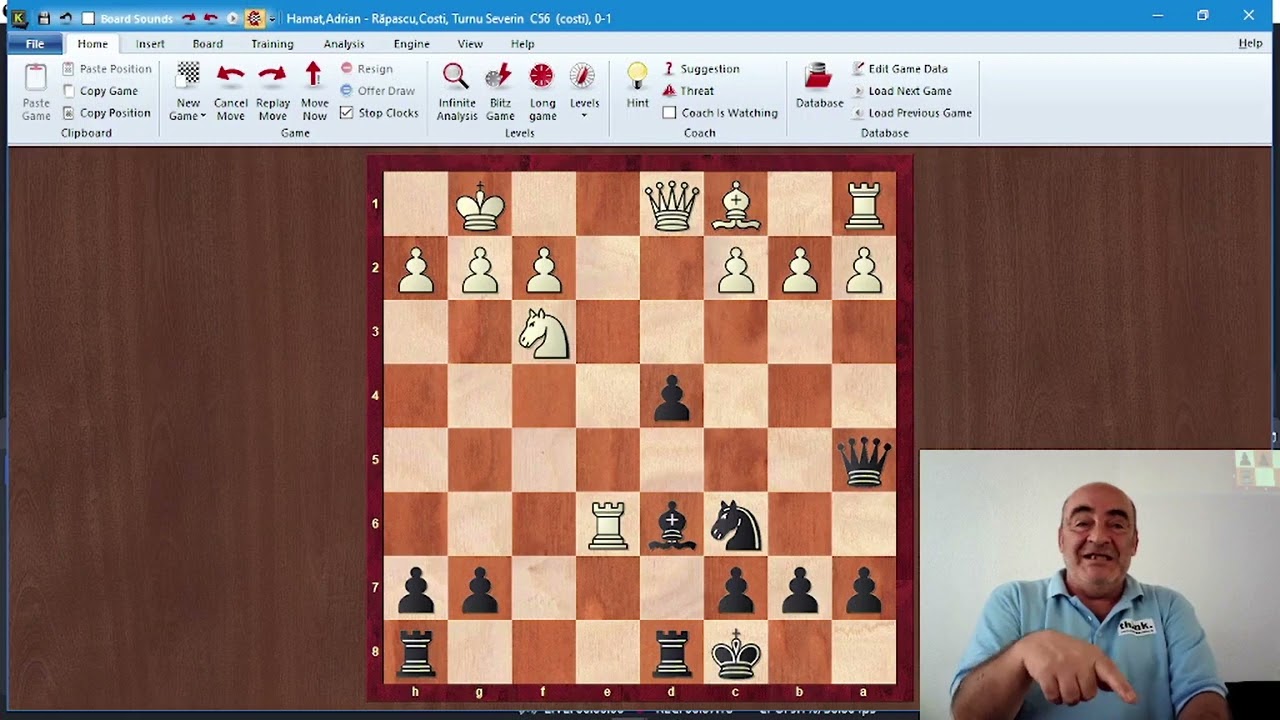Click the Cancel Move arrow icon

[230, 75]
